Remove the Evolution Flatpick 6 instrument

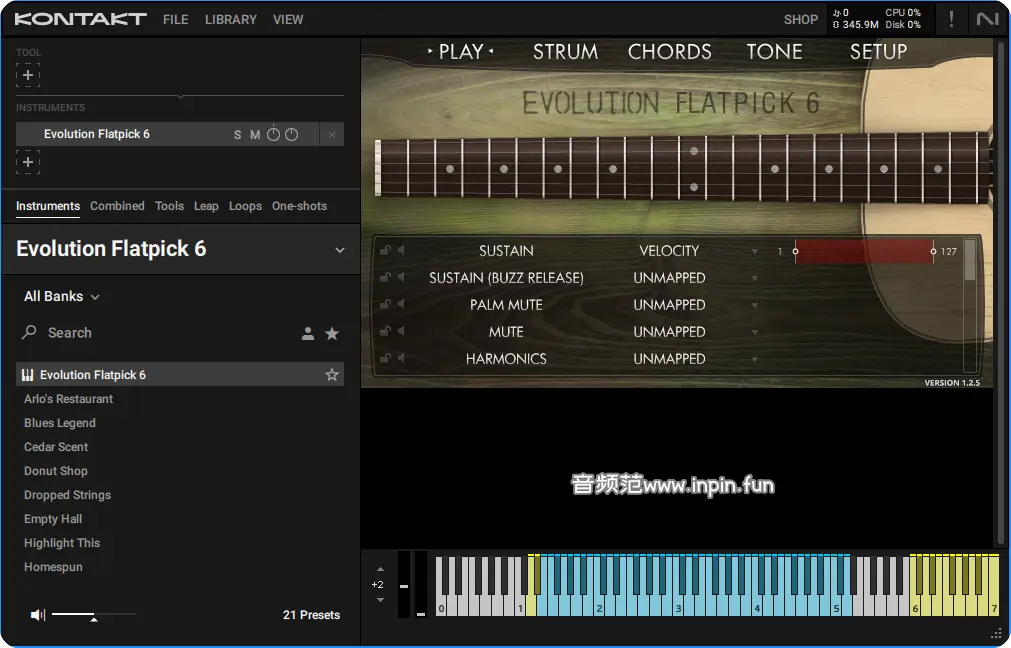click(x=332, y=135)
